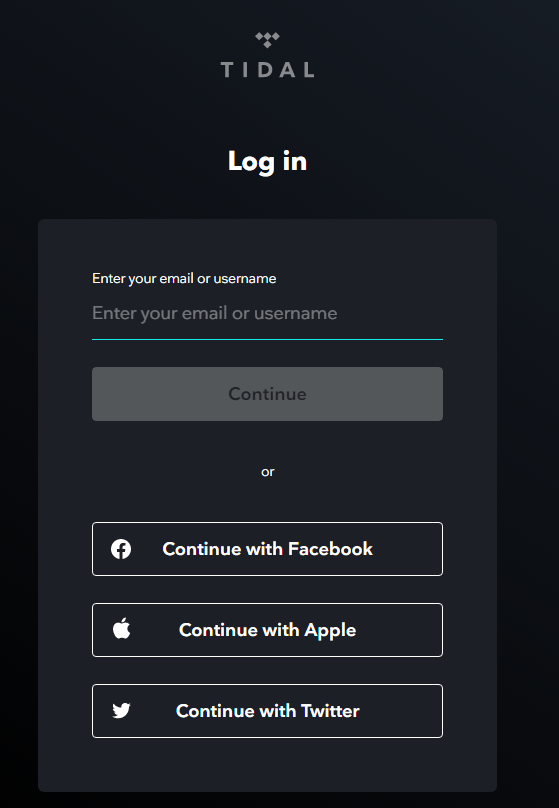Click the grey placeholder text inside the username field

[215, 313]
